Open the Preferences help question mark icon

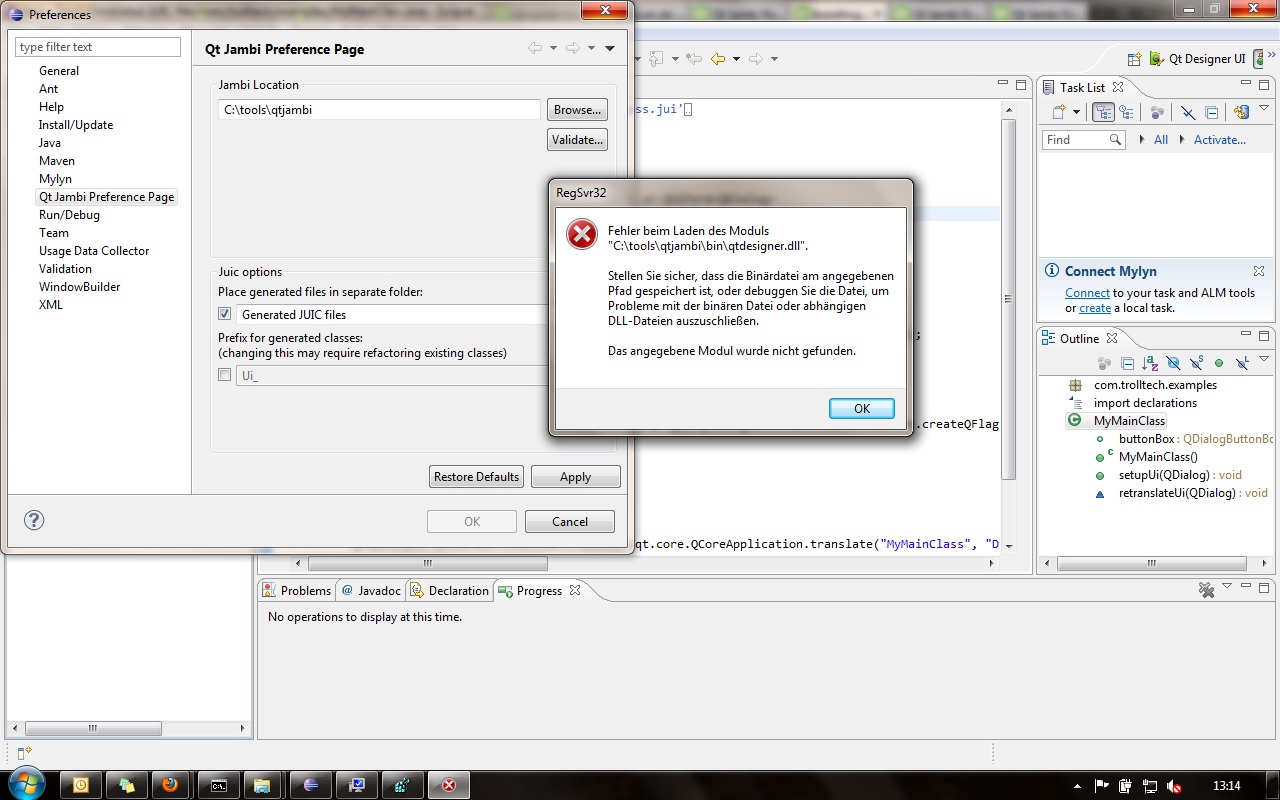click(34, 520)
